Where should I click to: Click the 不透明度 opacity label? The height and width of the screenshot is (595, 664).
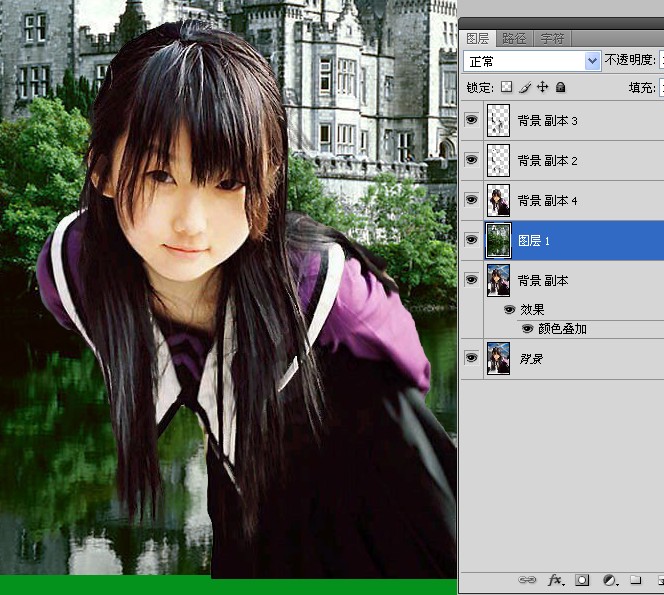[x=630, y=60]
